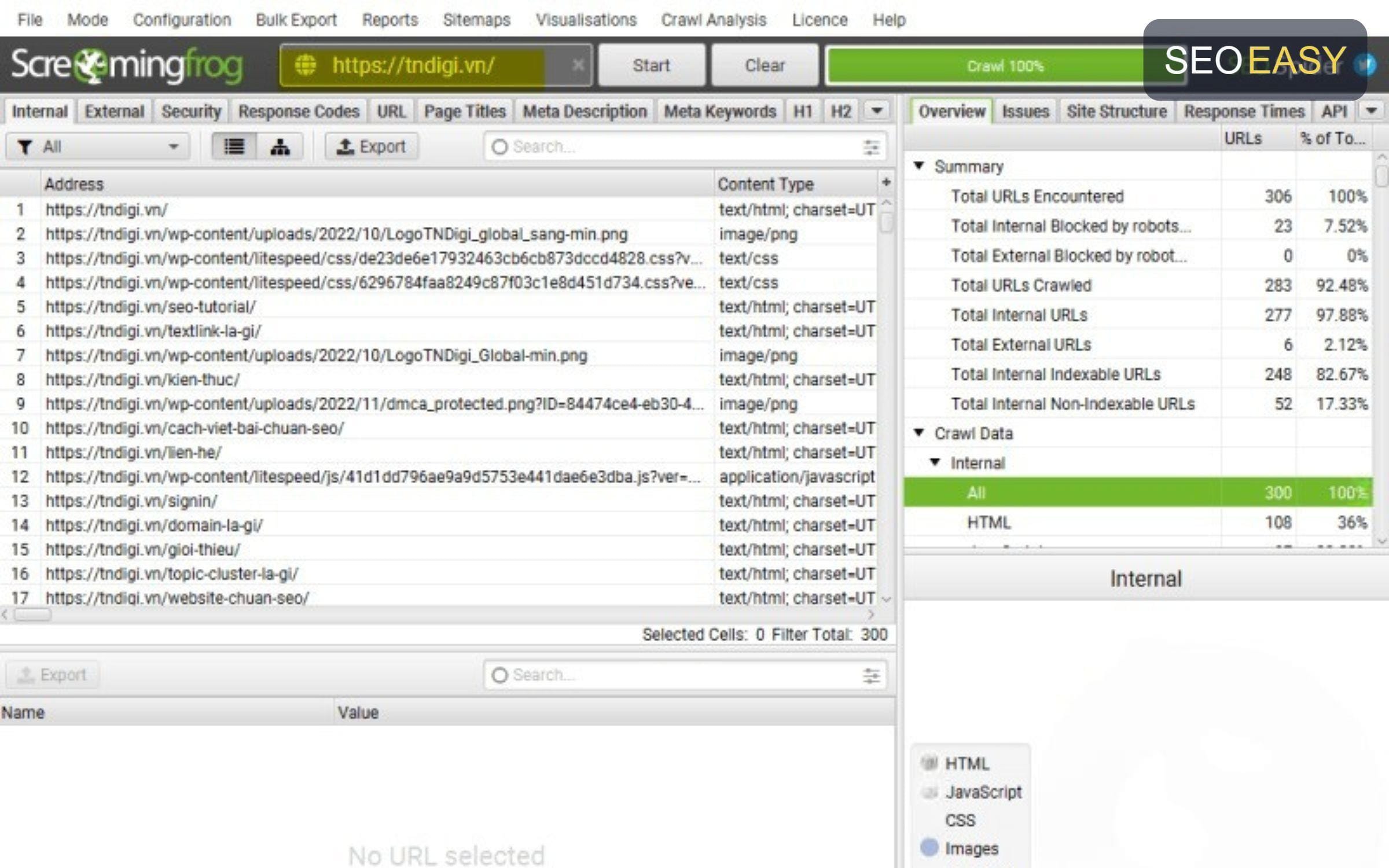Click the globe icon in URL bar
This screenshot has width=1389, height=868.
[x=306, y=65]
